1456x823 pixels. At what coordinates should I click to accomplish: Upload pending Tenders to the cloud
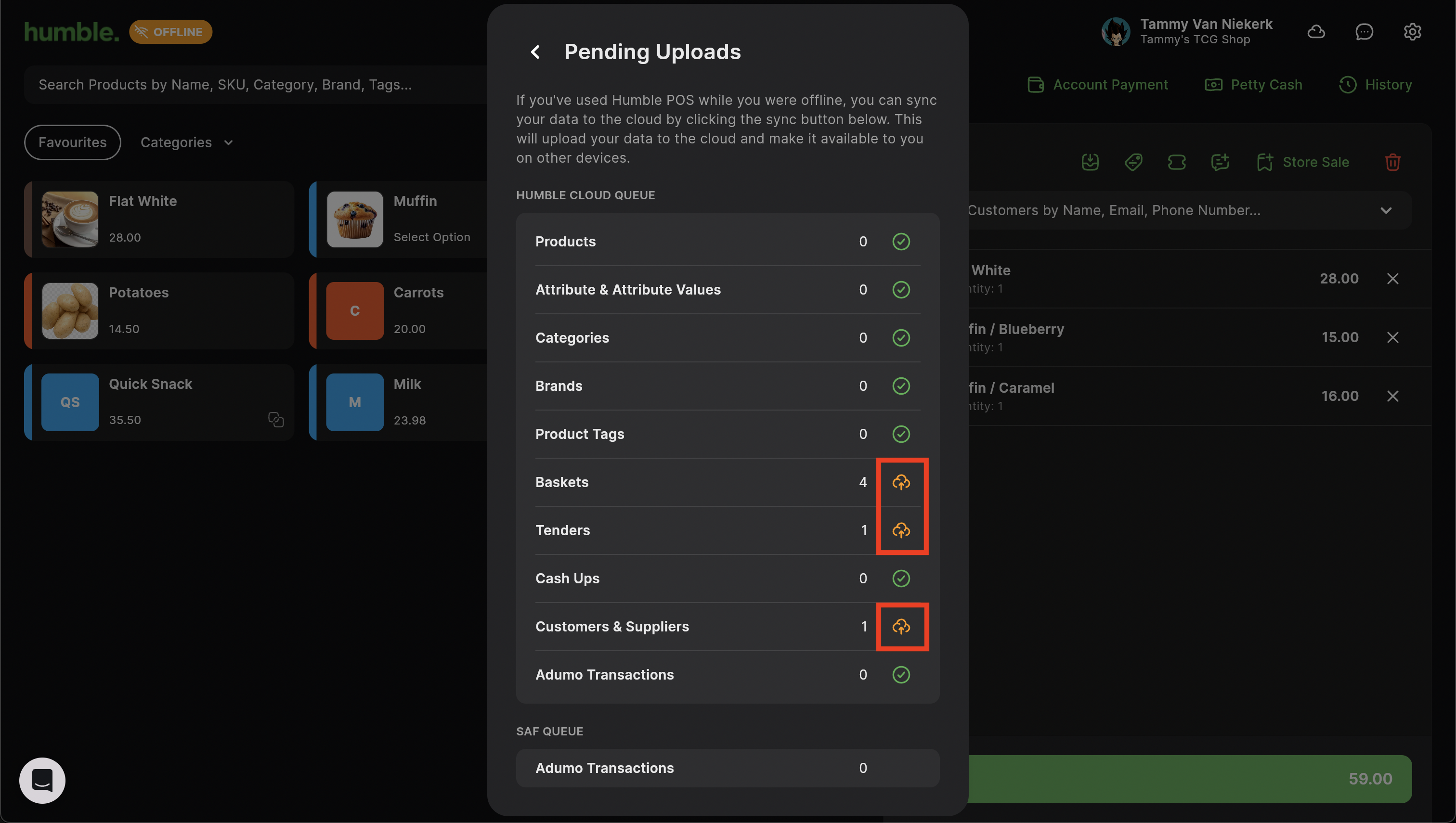(901, 530)
